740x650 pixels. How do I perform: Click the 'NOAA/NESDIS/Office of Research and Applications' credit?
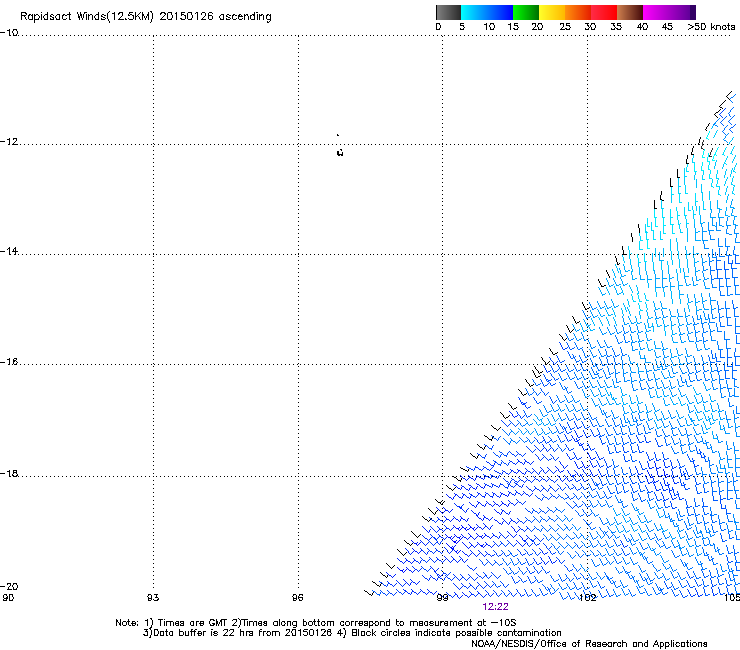[x=589, y=644]
